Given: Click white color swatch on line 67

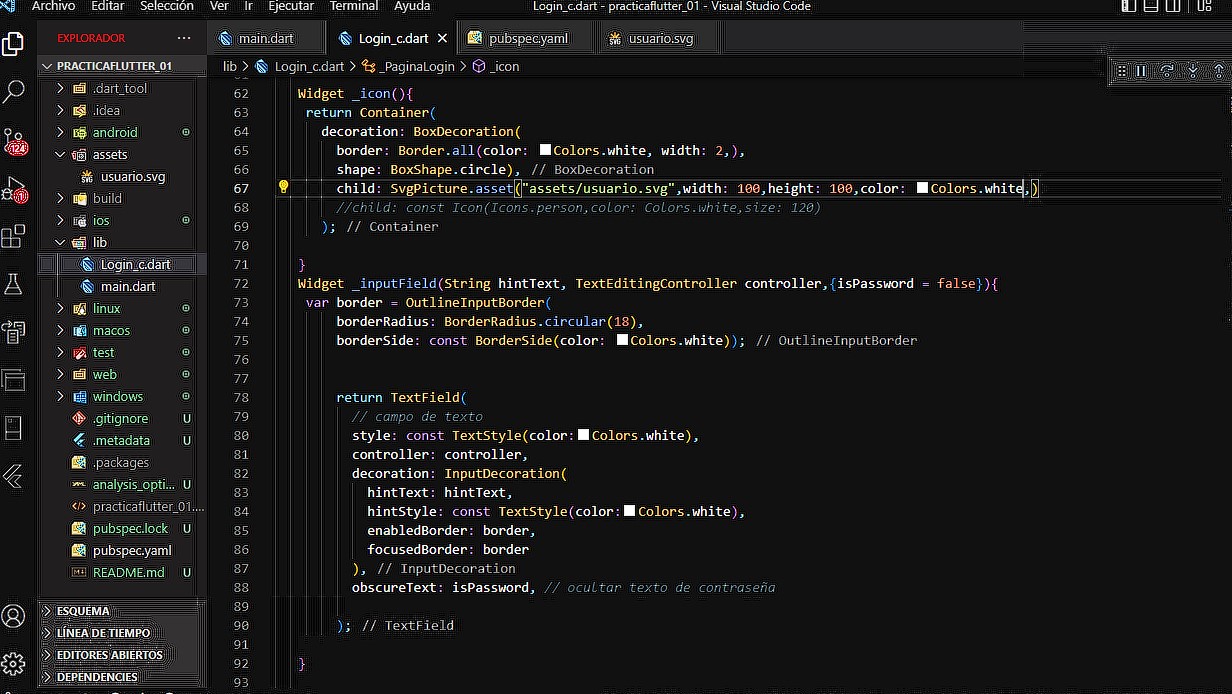Looking at the screenshot, I should click(x=922, y=188).
